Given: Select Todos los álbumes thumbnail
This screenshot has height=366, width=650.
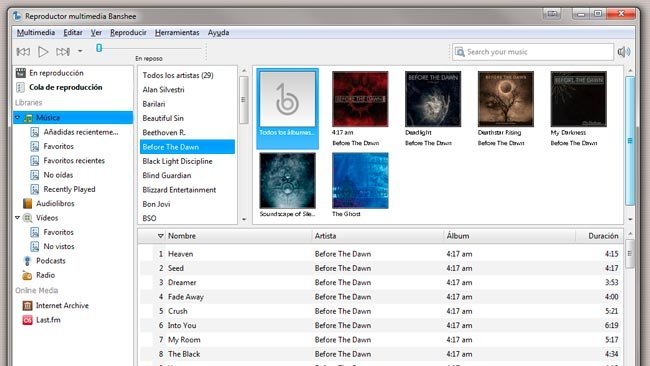Looking at the screenshot, I should [287, 99].
